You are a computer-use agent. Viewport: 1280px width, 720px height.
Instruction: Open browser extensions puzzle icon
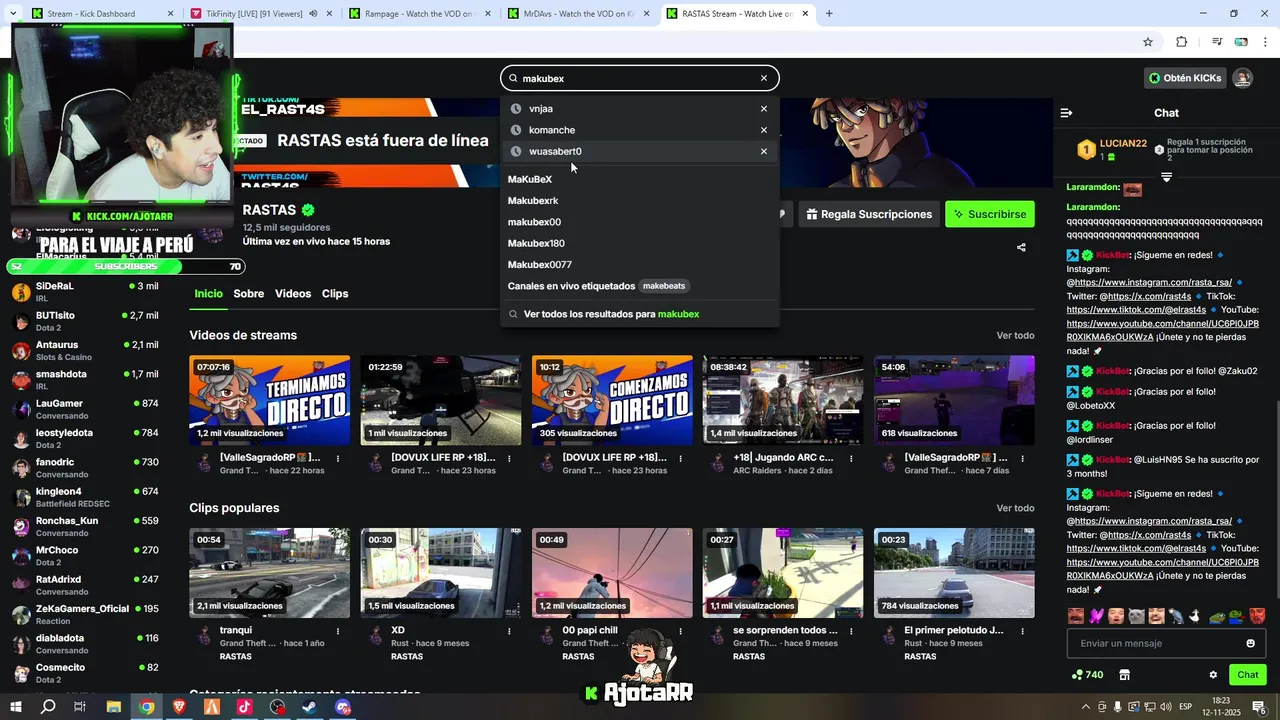1182,42
